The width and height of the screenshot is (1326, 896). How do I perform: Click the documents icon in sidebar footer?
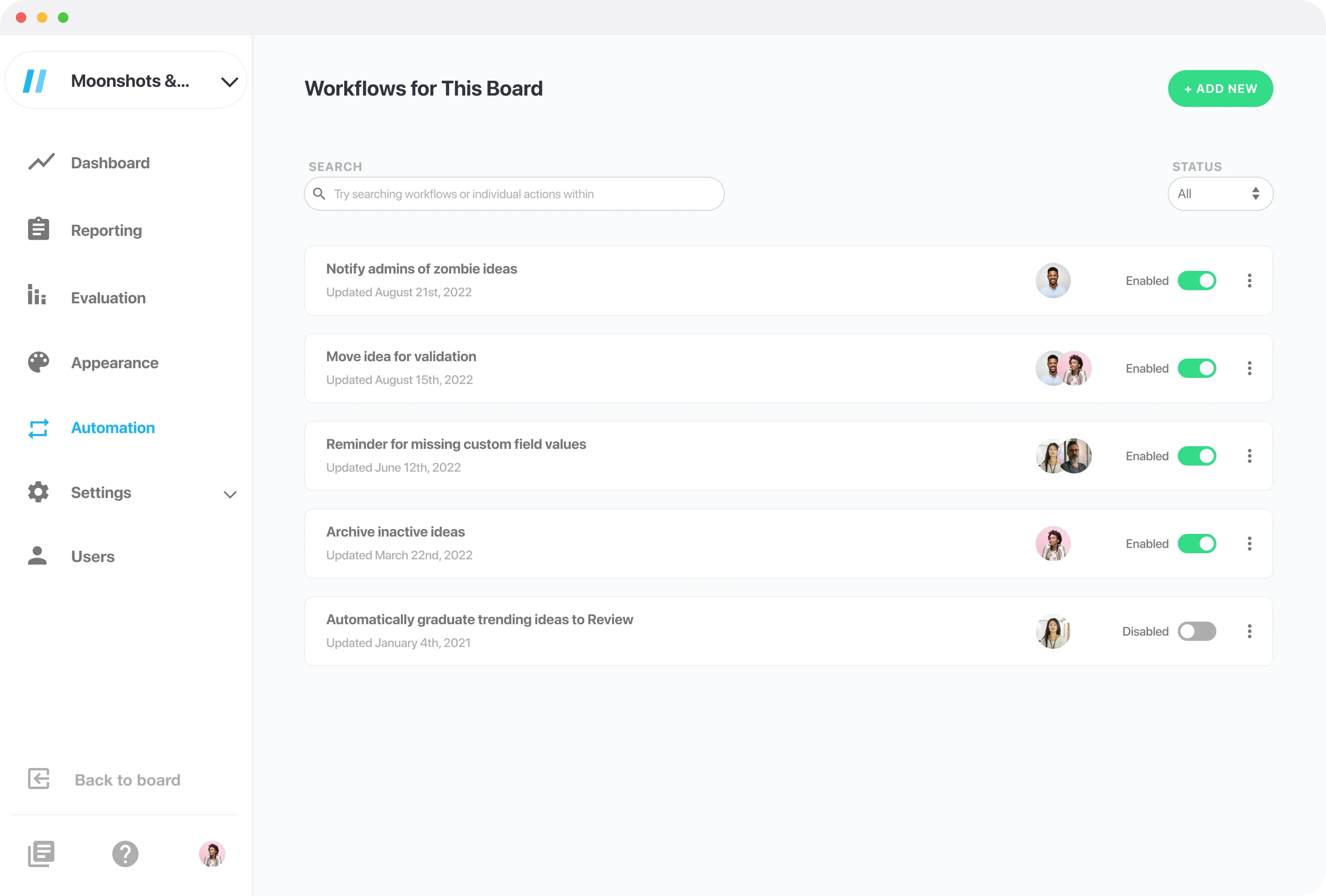(41, 854)
